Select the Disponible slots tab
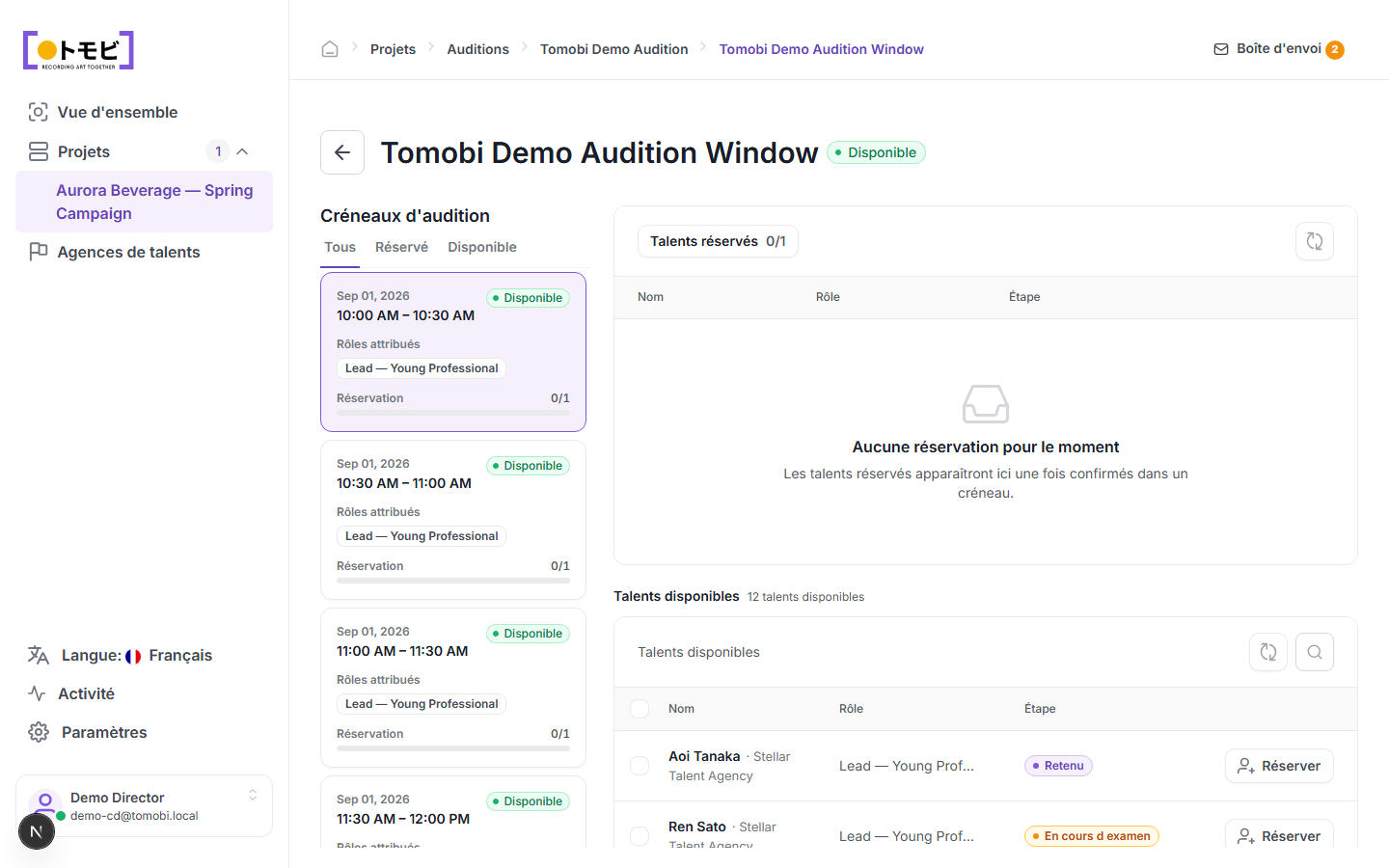Screen dimensions: 1389x868 coord(482,247)
